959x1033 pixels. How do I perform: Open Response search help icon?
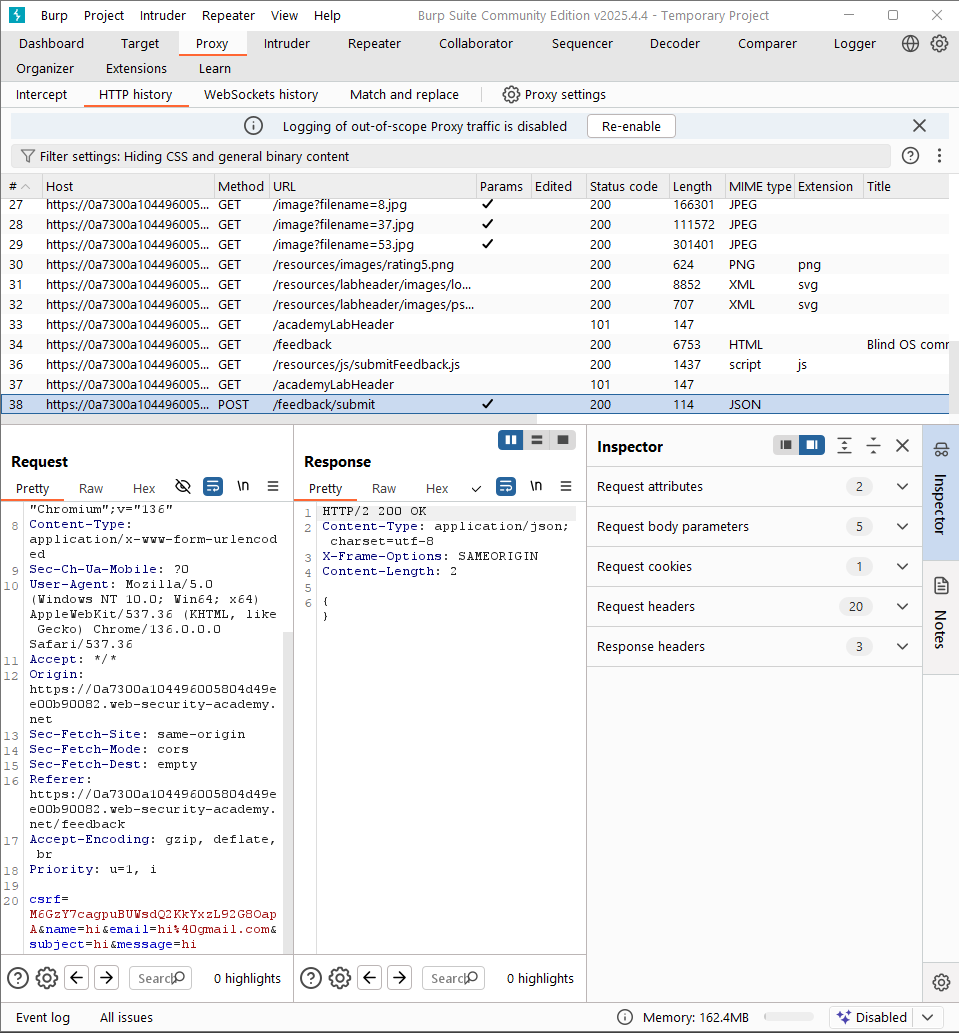311,978
